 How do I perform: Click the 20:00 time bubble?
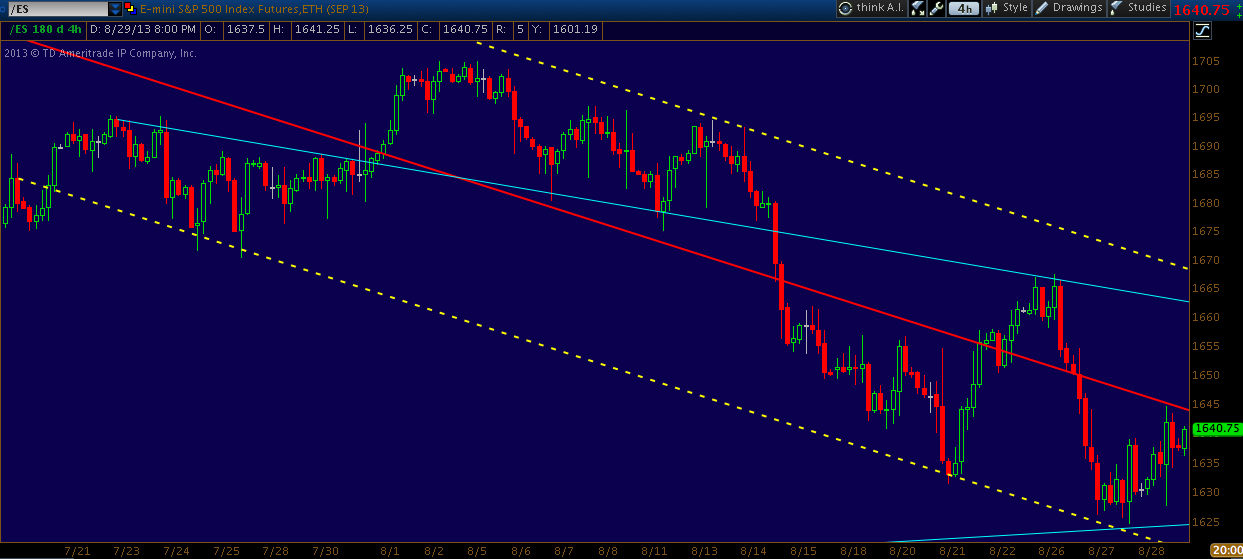(x=1226, y=551)
